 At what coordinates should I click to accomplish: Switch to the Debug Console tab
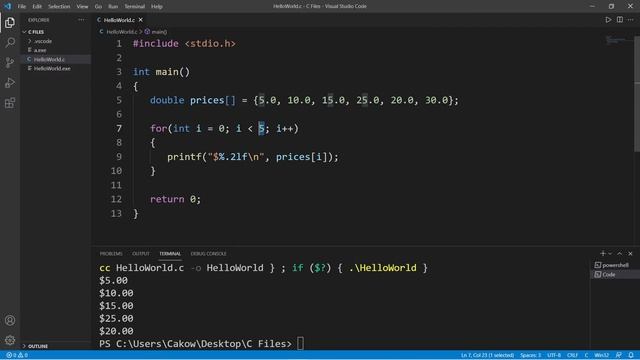[x=208, y=254]
